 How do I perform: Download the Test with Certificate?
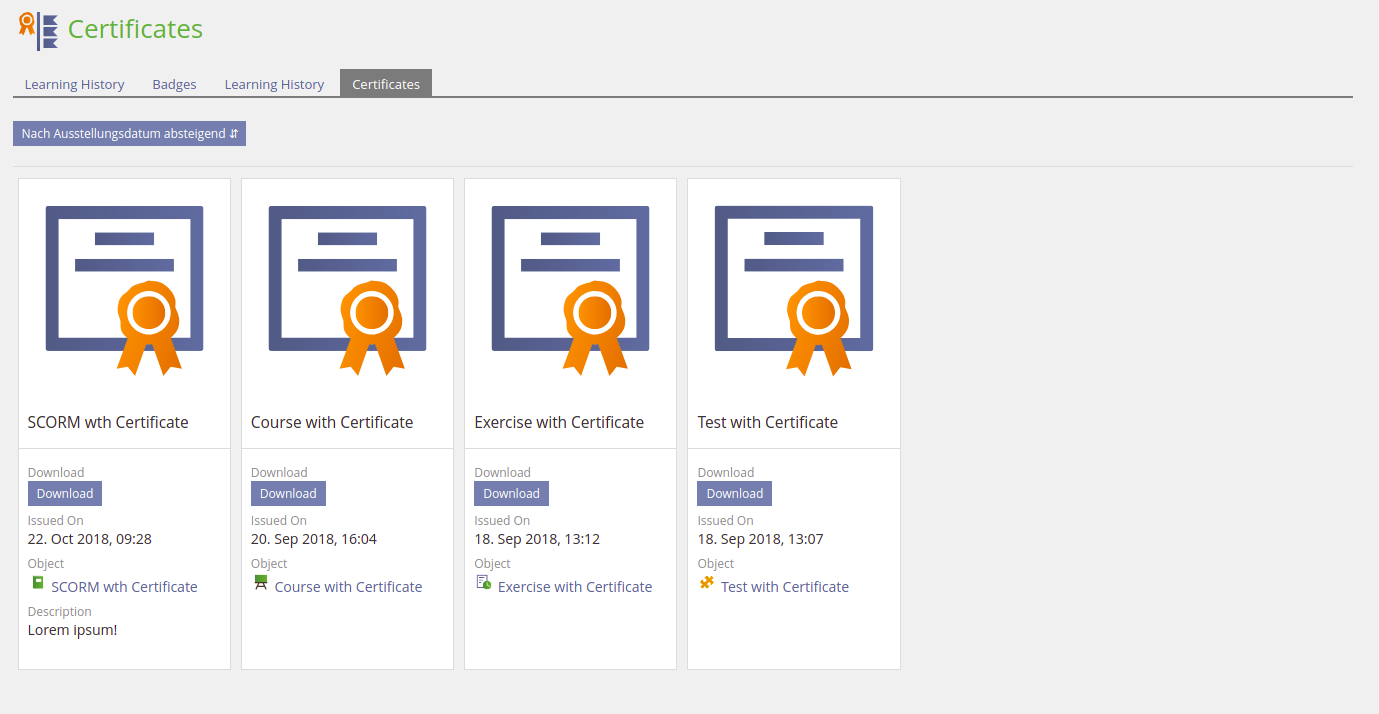[x=734, y=494]
